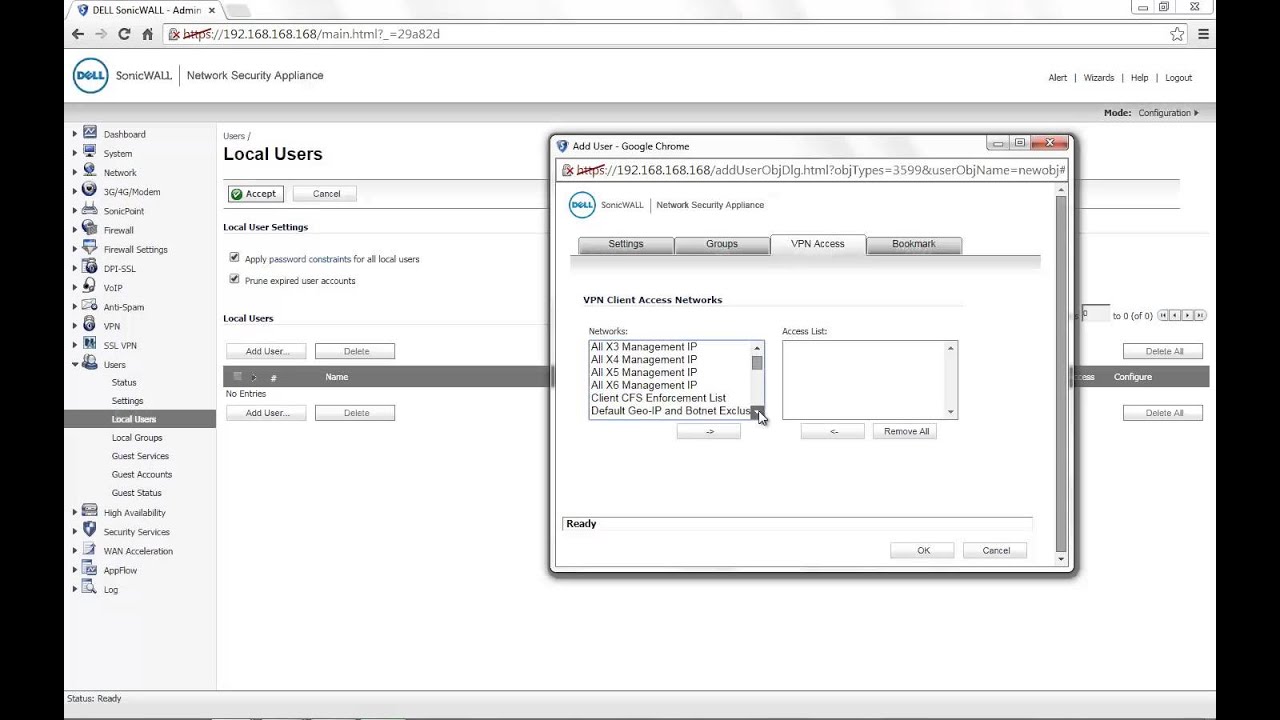Screen dimensions: 1280x720
Task: Click the VPN icon in sidebar
Action: coord(90,325)
